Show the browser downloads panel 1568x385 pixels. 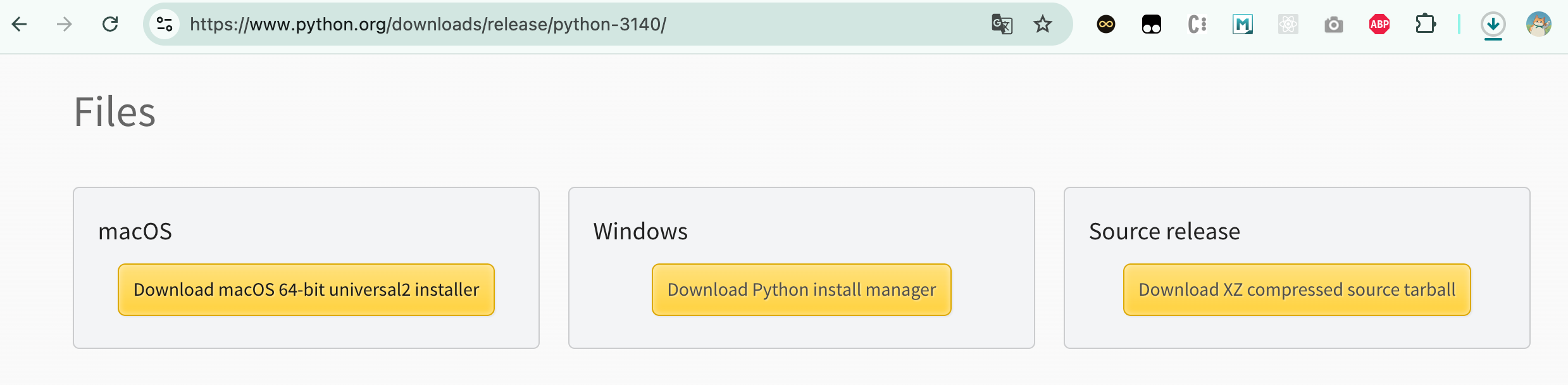click(1493, 25)
